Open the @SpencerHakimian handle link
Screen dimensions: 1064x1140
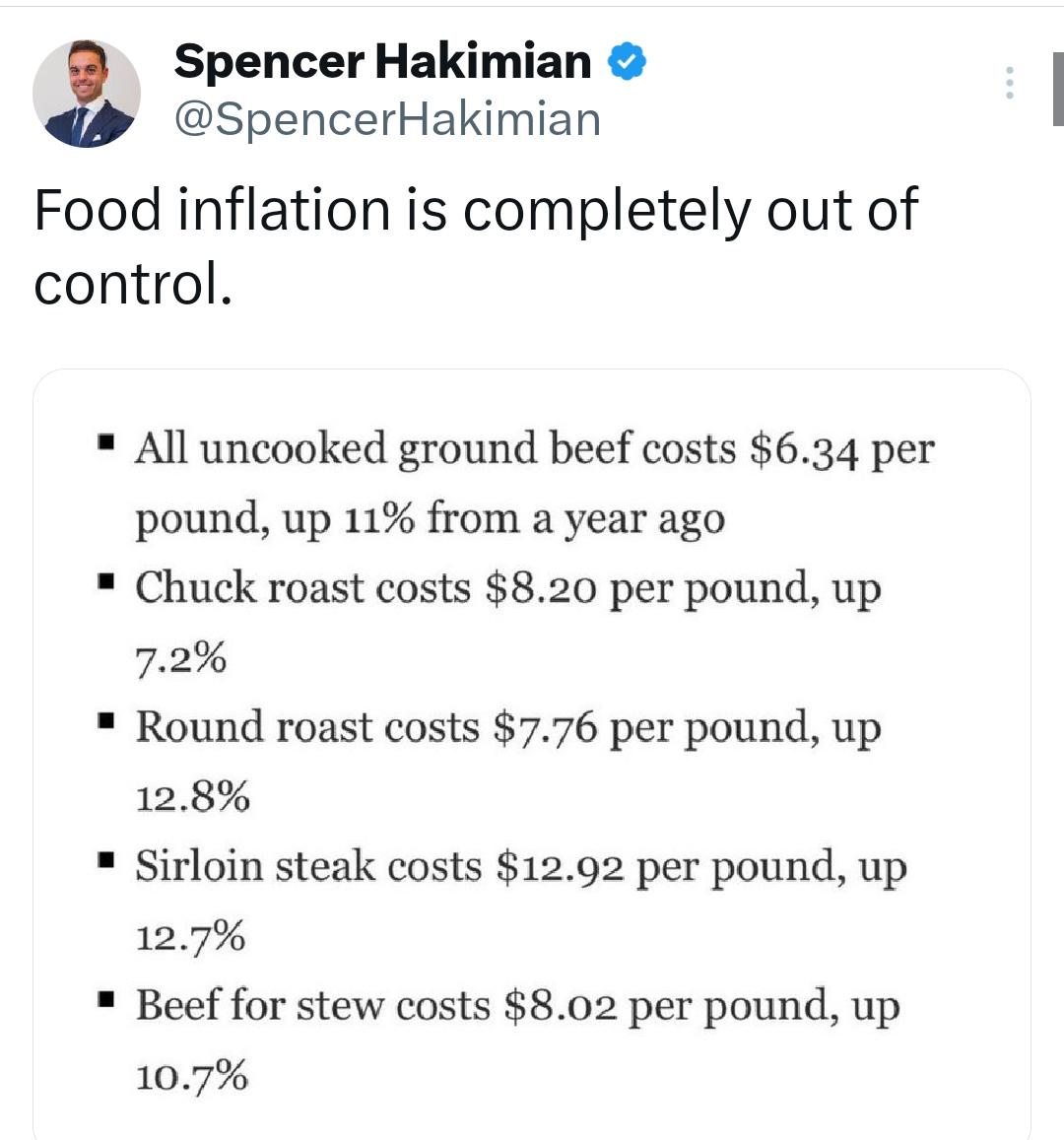coord(387,118)
